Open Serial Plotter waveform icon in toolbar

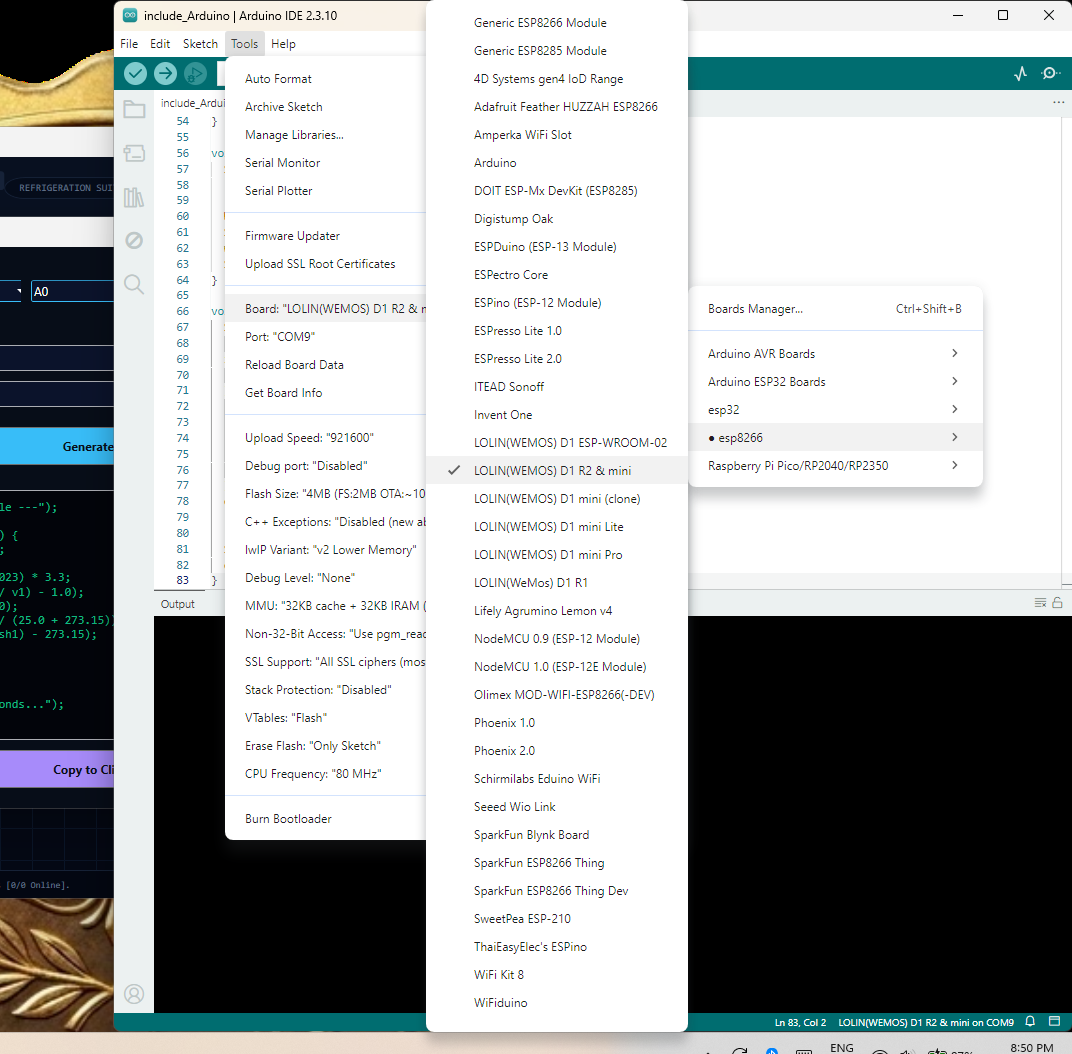[x=1020, y=74]
